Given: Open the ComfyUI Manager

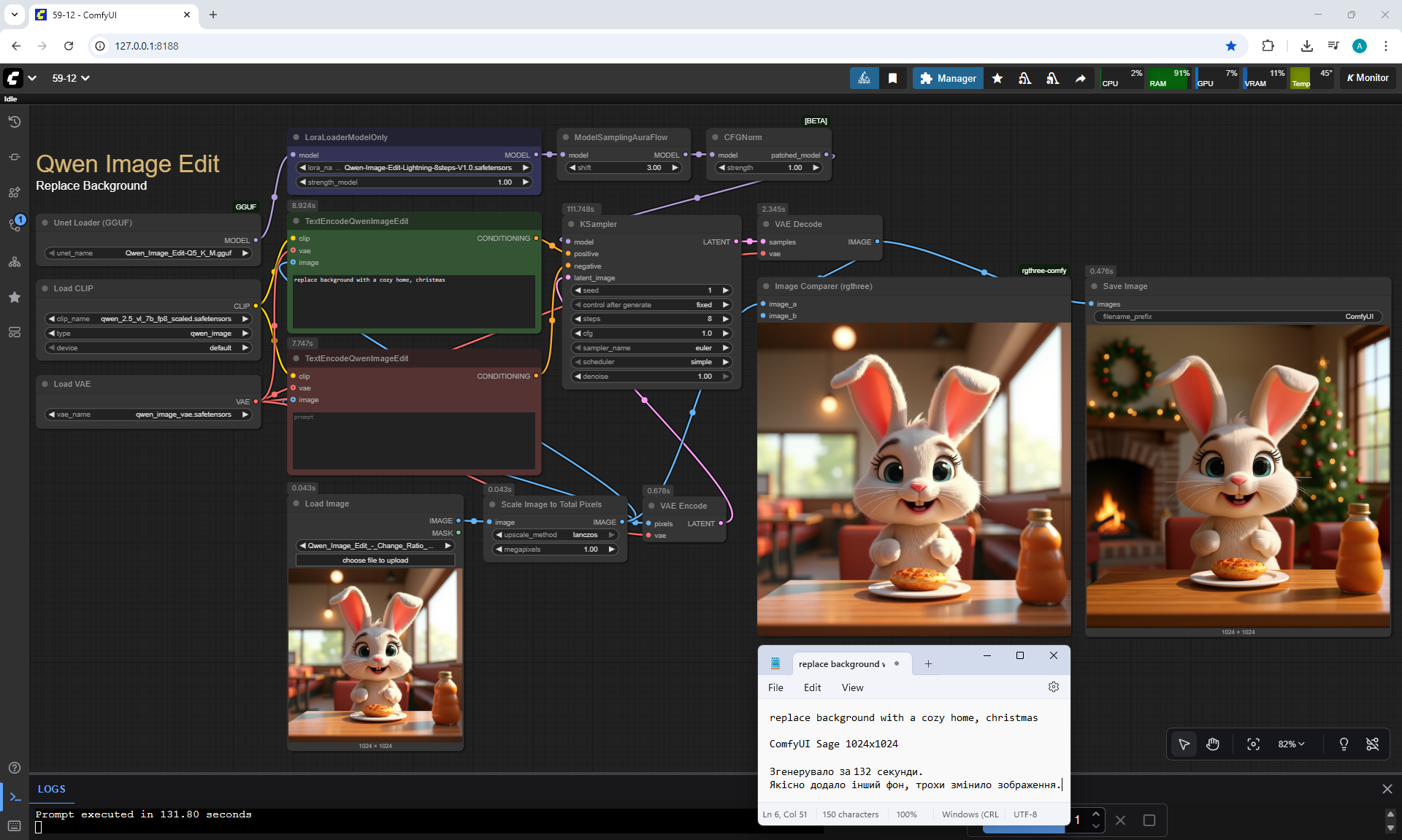Looking at the screenshot, I should [948, 78].
